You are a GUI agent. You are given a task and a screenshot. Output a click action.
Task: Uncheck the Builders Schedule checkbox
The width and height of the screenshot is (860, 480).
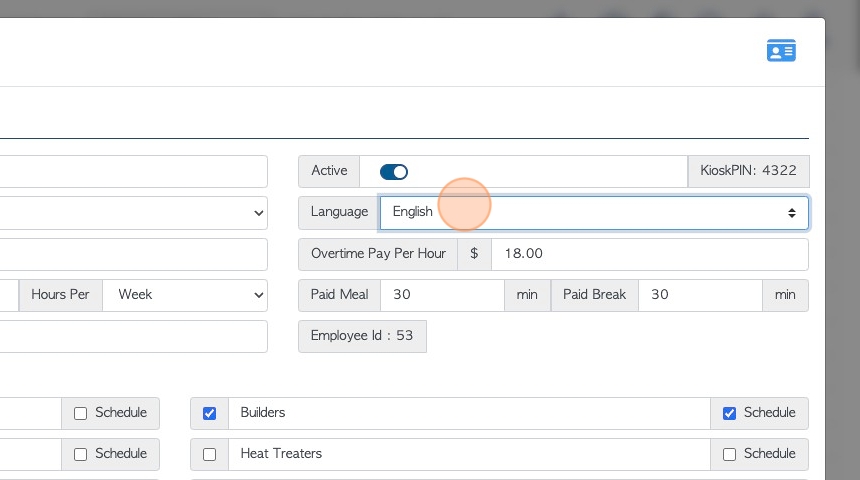[729, 413]
